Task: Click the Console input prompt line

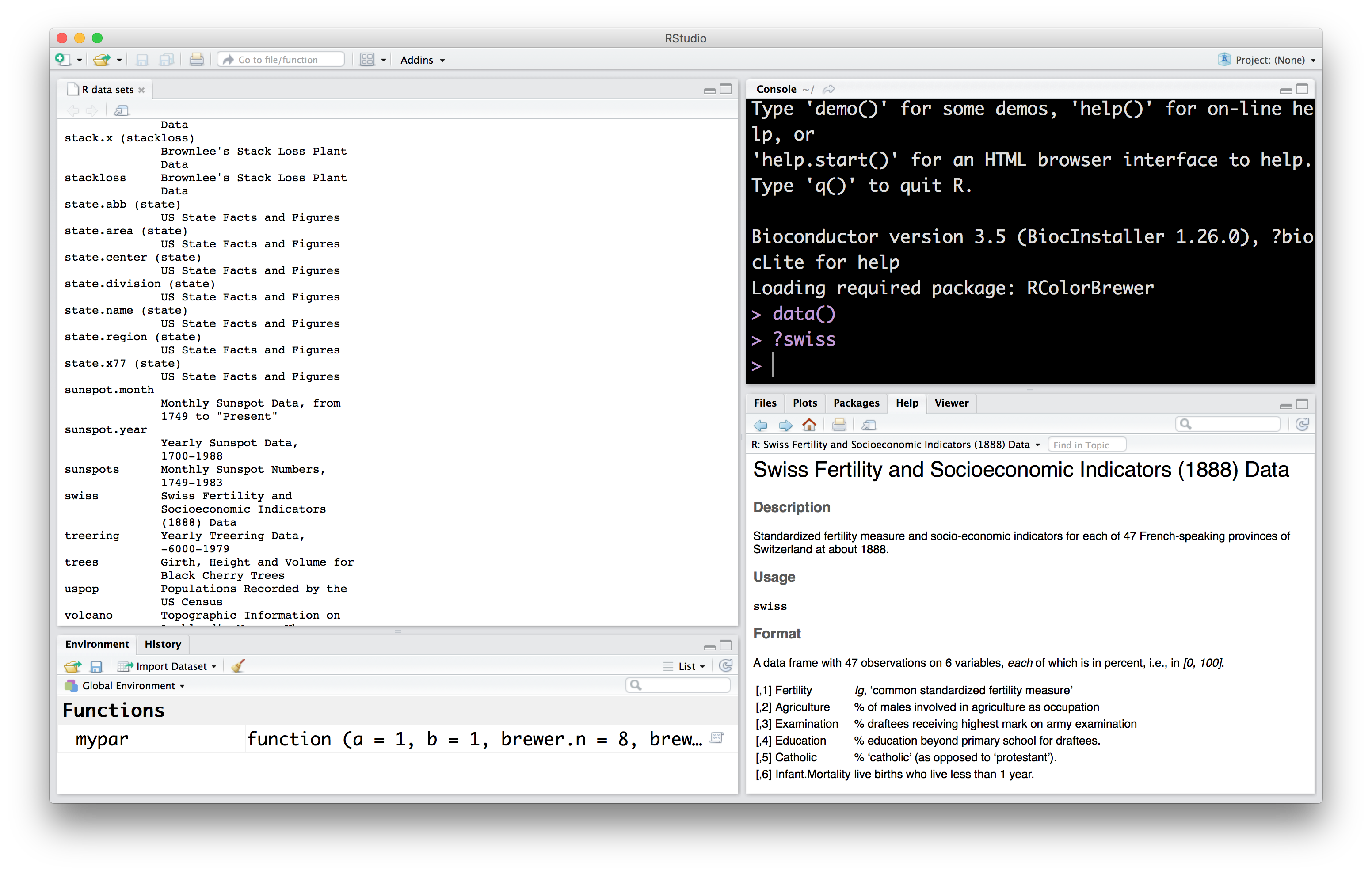Action: point(1030,365)
